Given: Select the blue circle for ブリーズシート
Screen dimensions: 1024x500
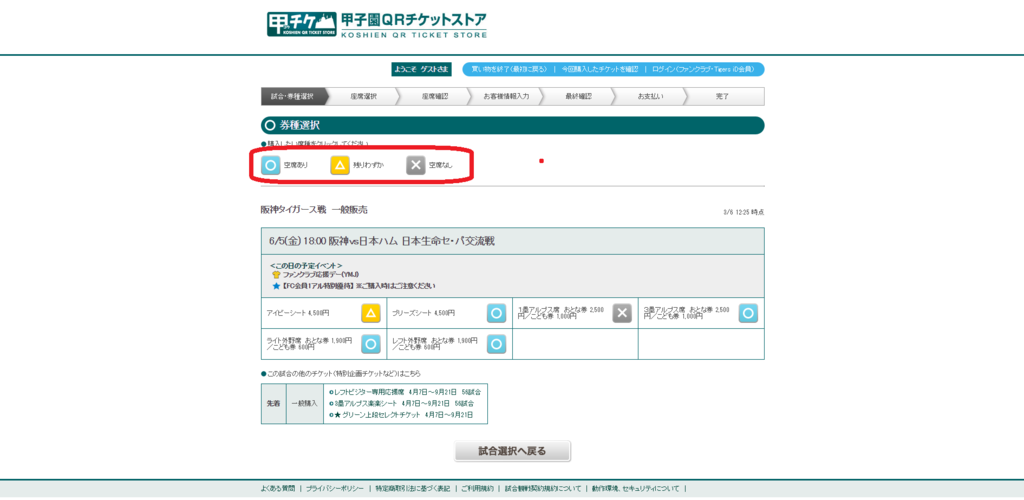Looking at the screenshot, I should (496, 313).
